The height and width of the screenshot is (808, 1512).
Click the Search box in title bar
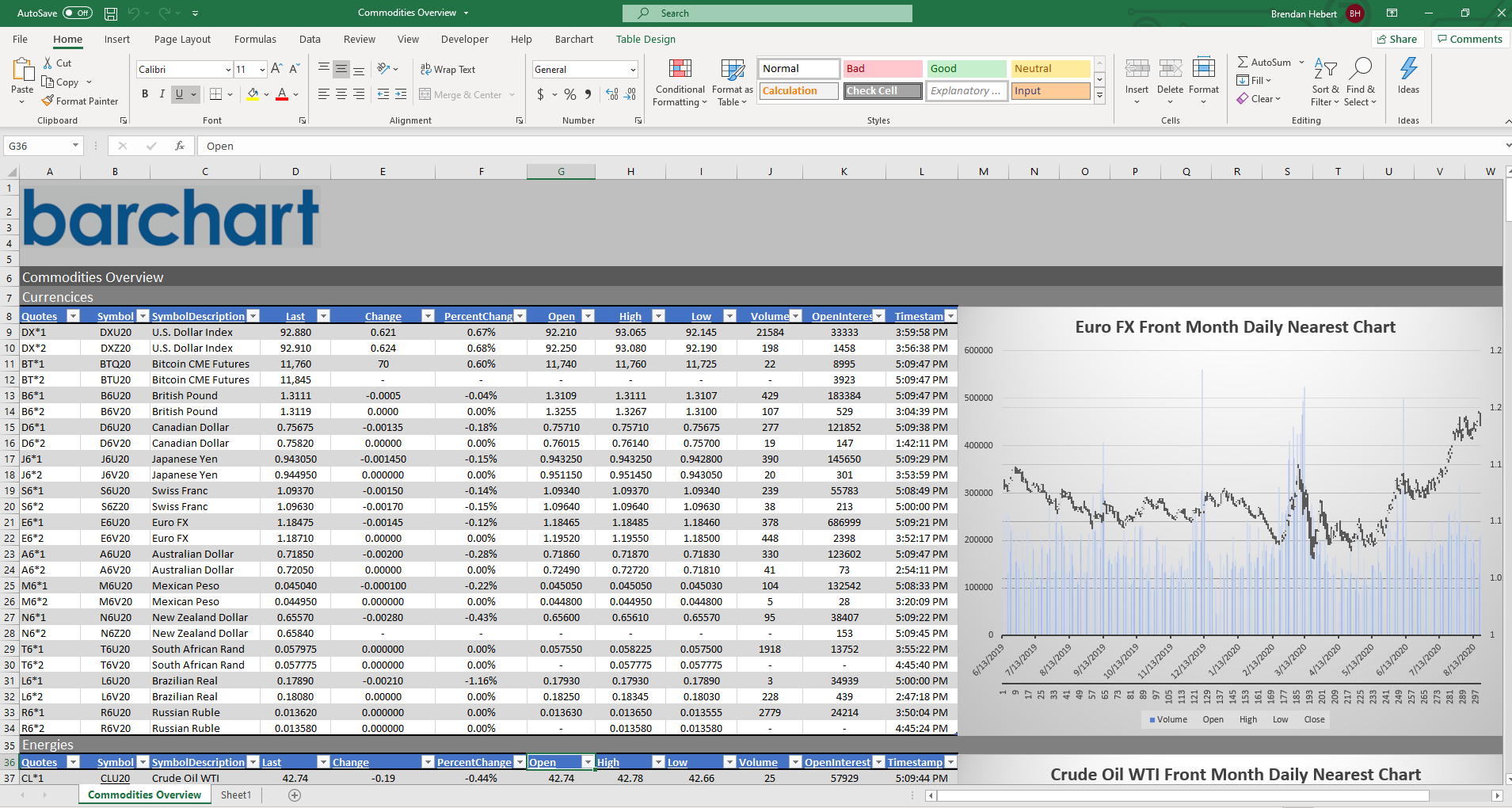pos(767,13)
